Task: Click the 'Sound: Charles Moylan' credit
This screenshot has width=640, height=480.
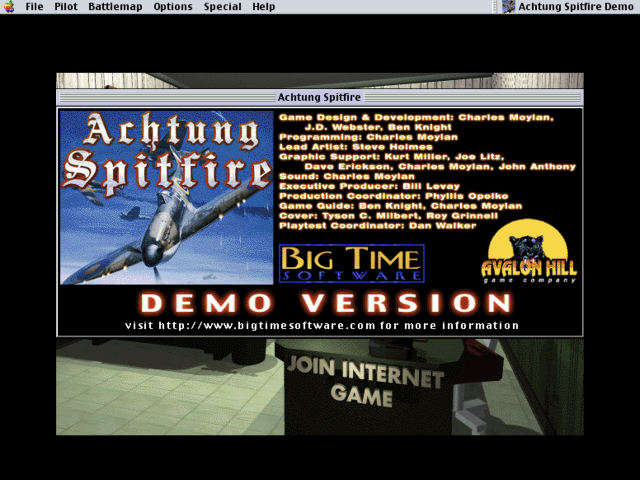Action: [x=347, y=176]
